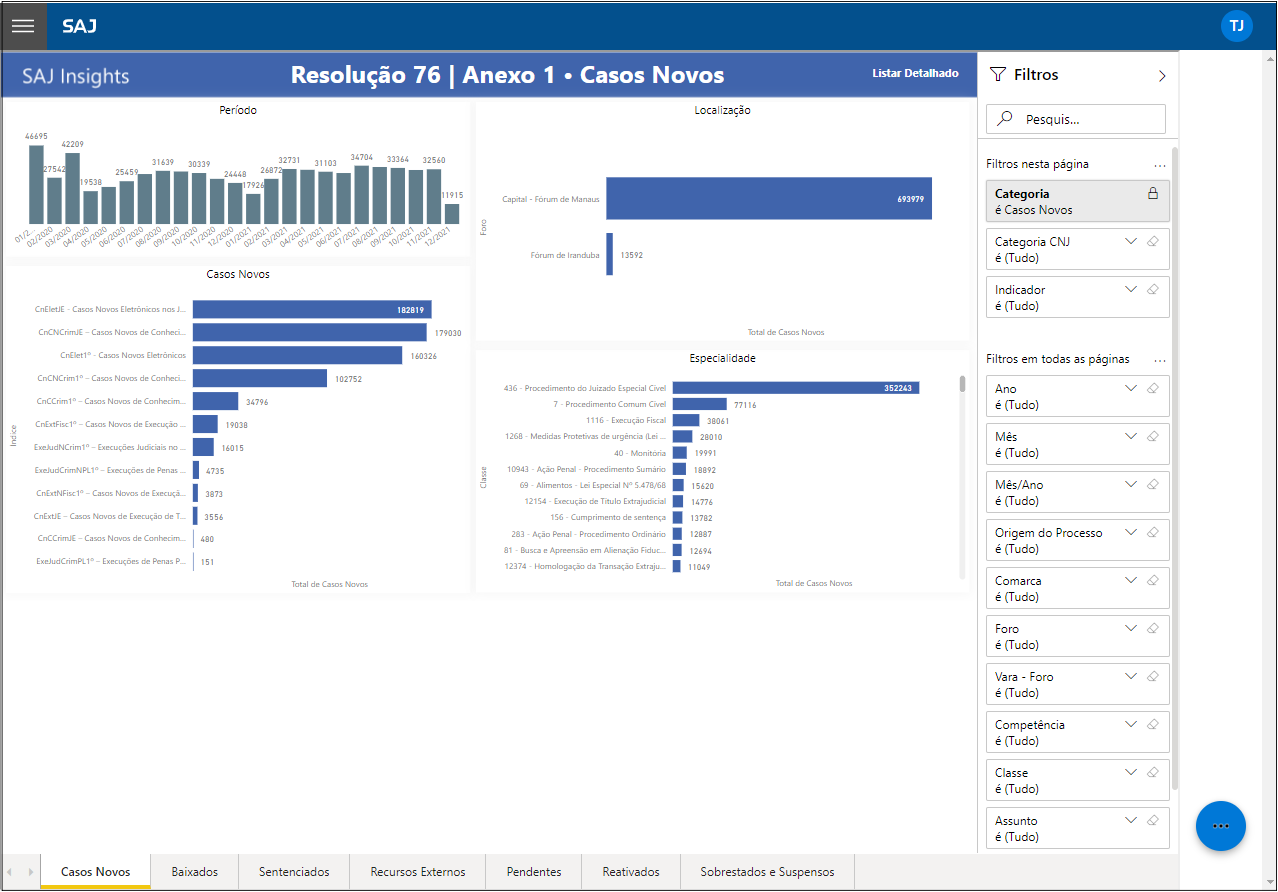Clear the Foro filter with eraser
This screenshot has height=892, width=1278.
(x=1153, y=628)
